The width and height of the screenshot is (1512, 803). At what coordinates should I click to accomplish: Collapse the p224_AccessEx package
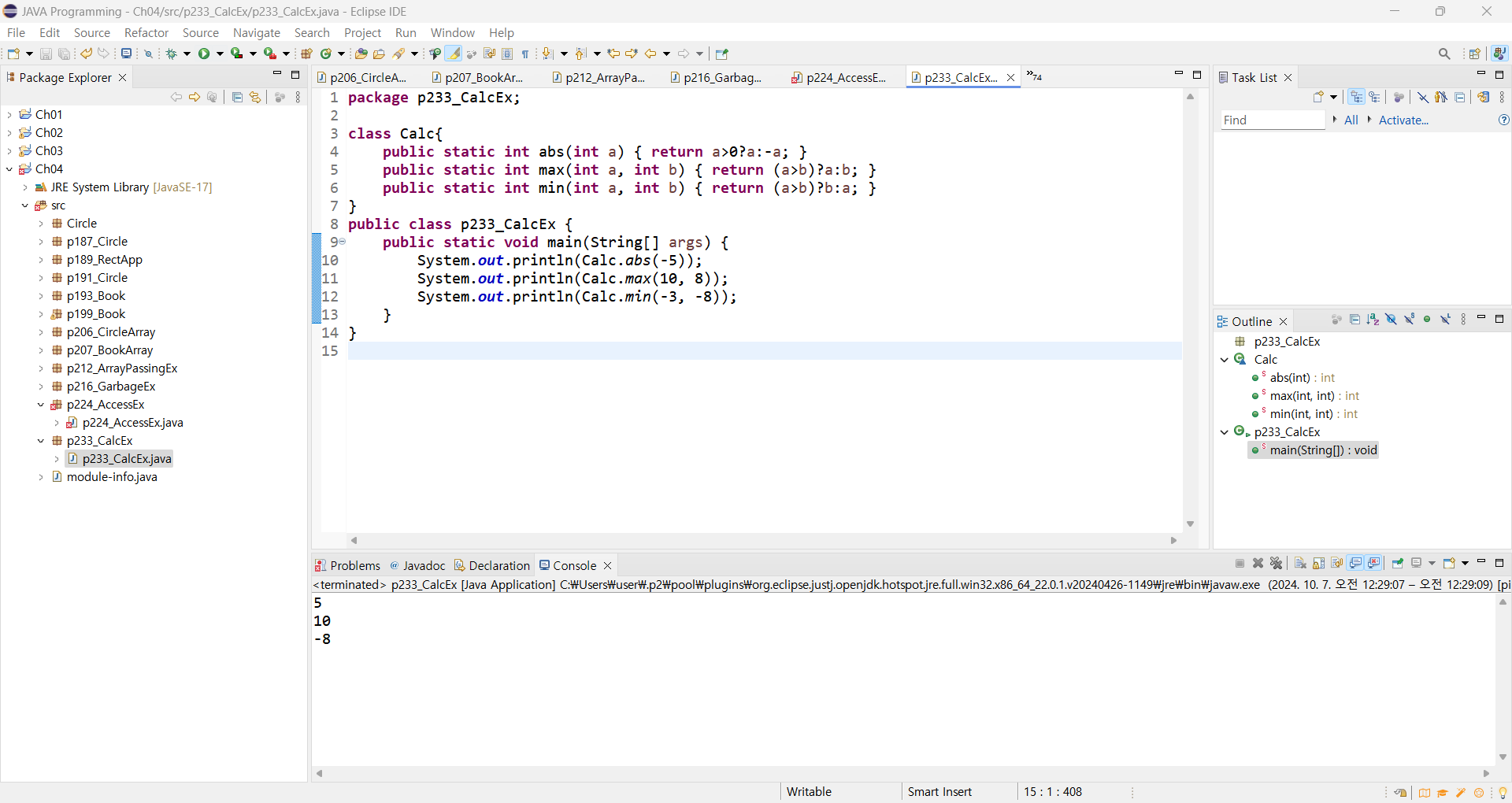click(41, 405)
